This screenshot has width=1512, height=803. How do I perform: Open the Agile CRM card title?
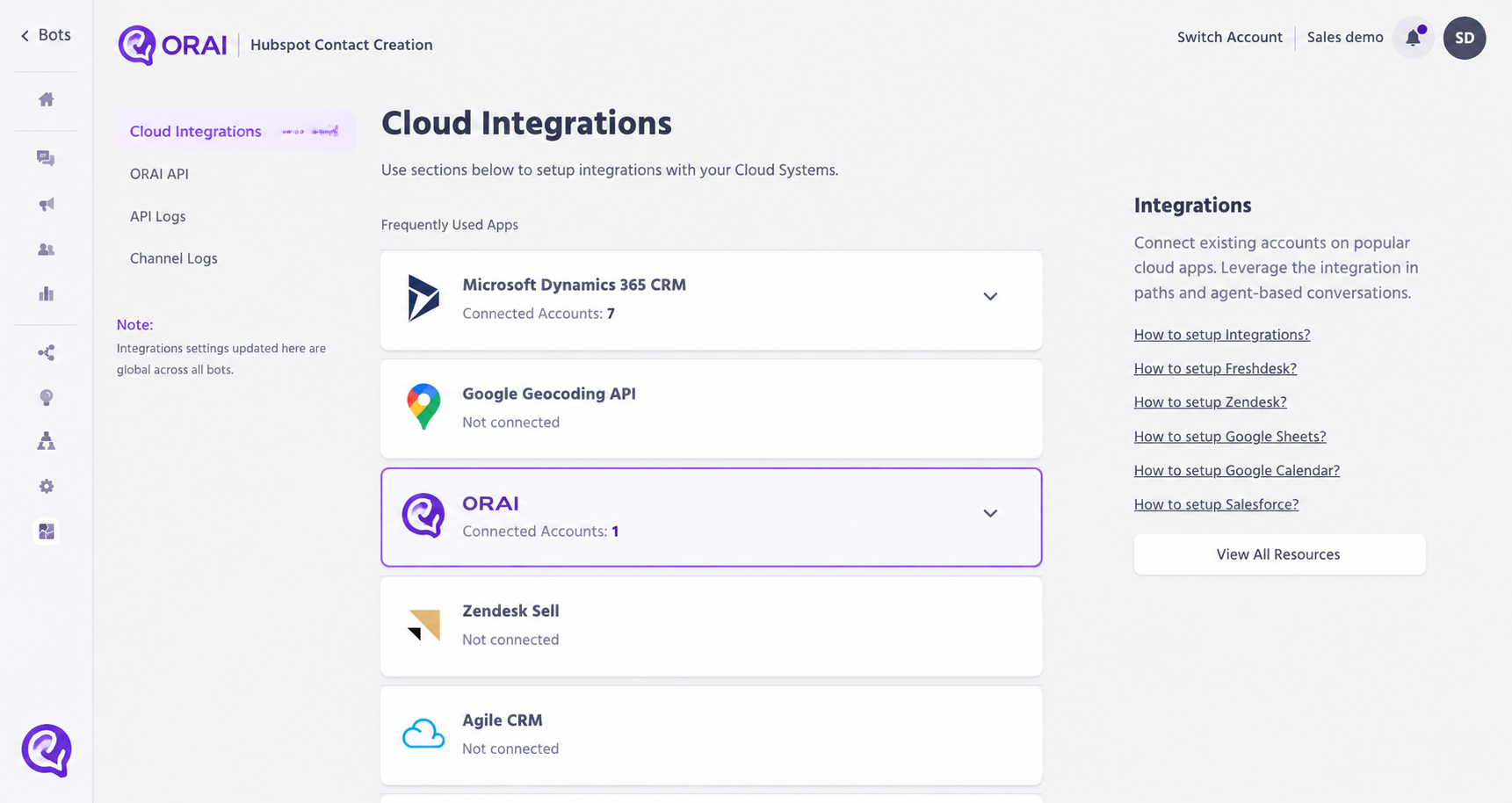coord(503,720)
